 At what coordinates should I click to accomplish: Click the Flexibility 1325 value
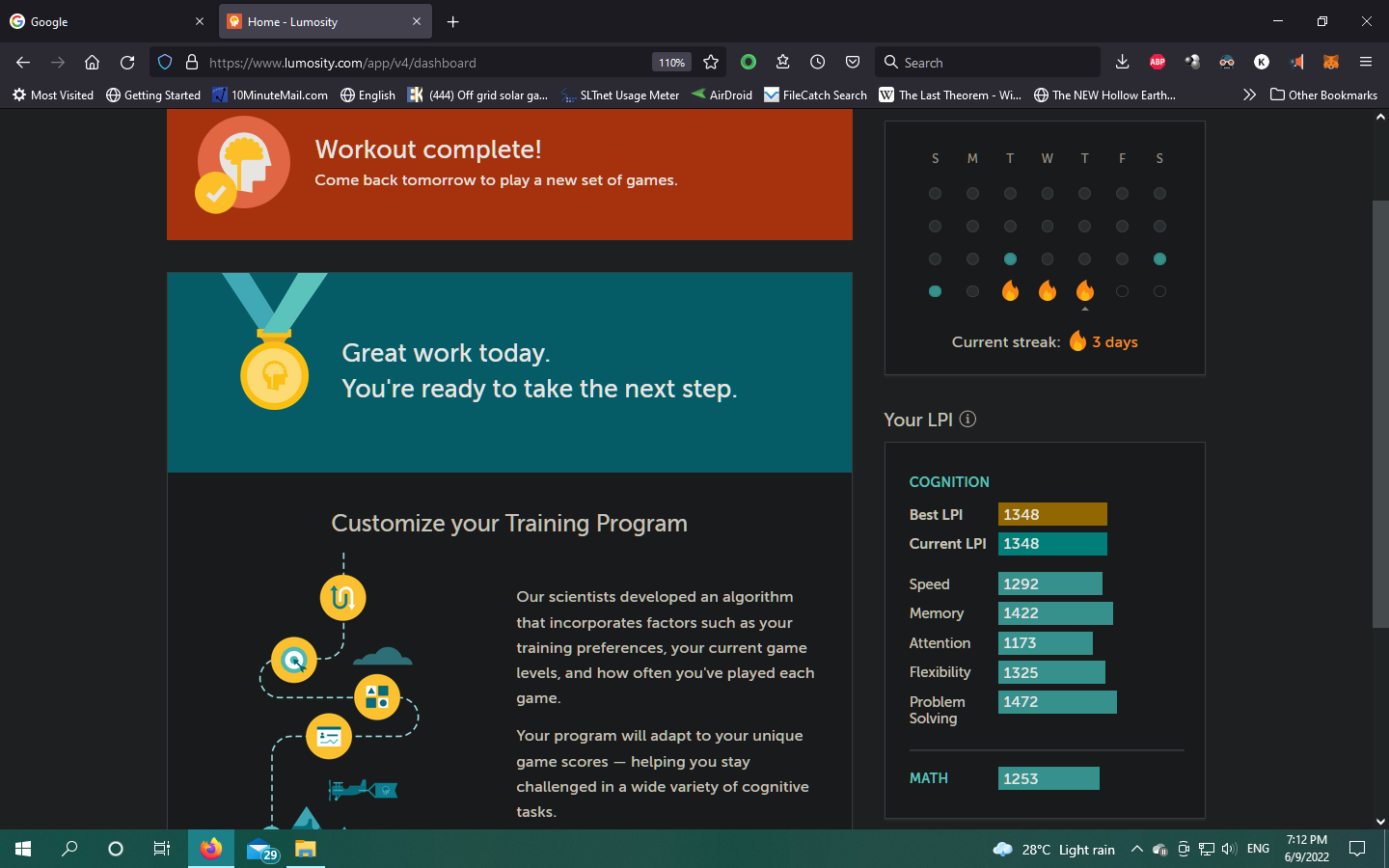(x=1021, y=673)
